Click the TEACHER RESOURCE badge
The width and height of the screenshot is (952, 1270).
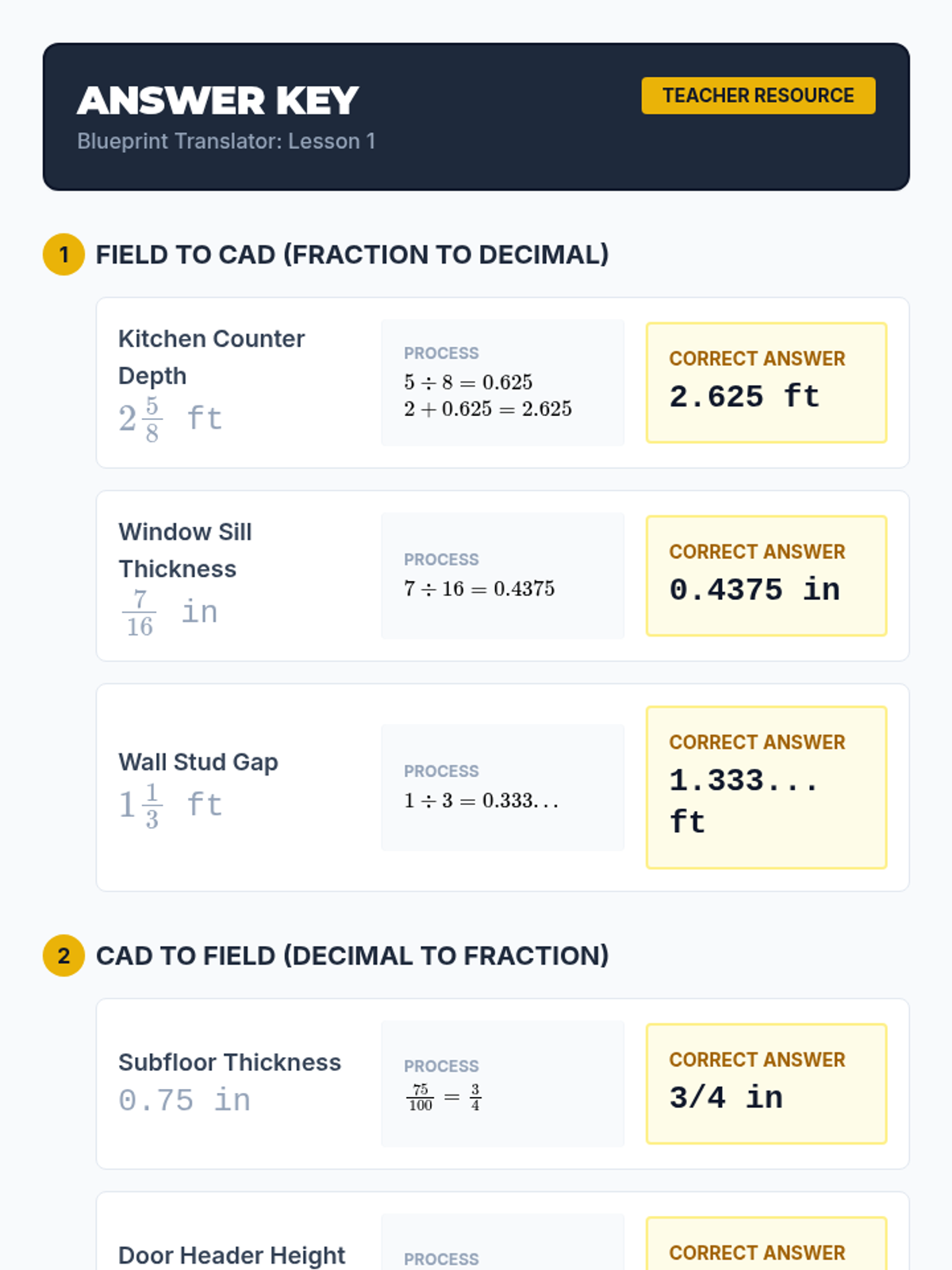(x=758, y=96)
